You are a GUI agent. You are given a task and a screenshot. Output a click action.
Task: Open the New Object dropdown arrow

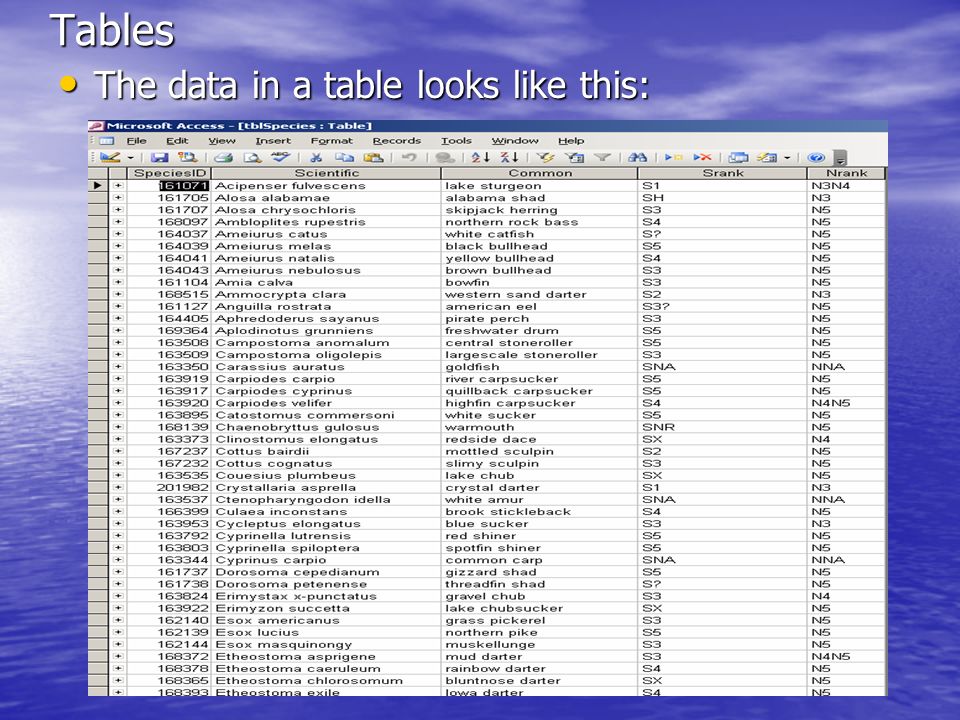[787, 158]
